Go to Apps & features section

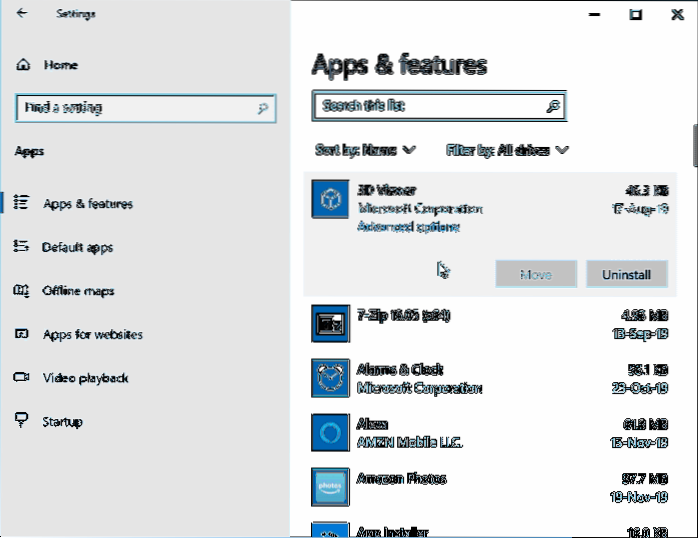(87, 204)
